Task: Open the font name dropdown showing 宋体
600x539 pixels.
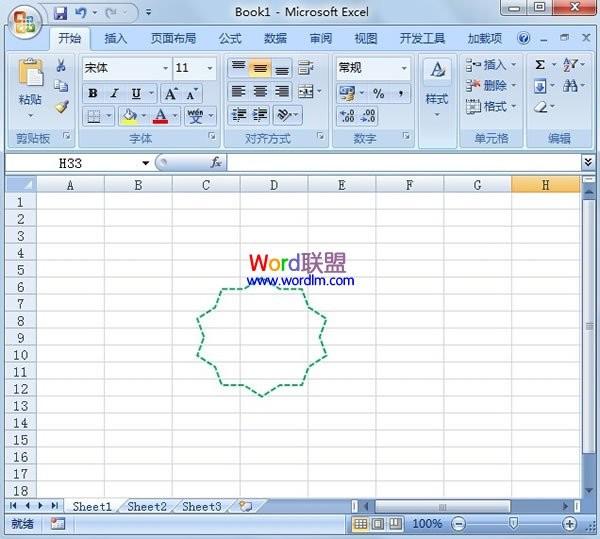Action: pyautogui.click(x=126, y=68)
